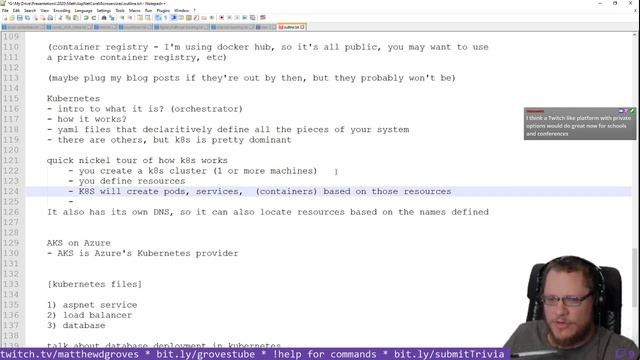
Task: Undo the last edit via the toolbar
Action: click(x=86, y=18)
